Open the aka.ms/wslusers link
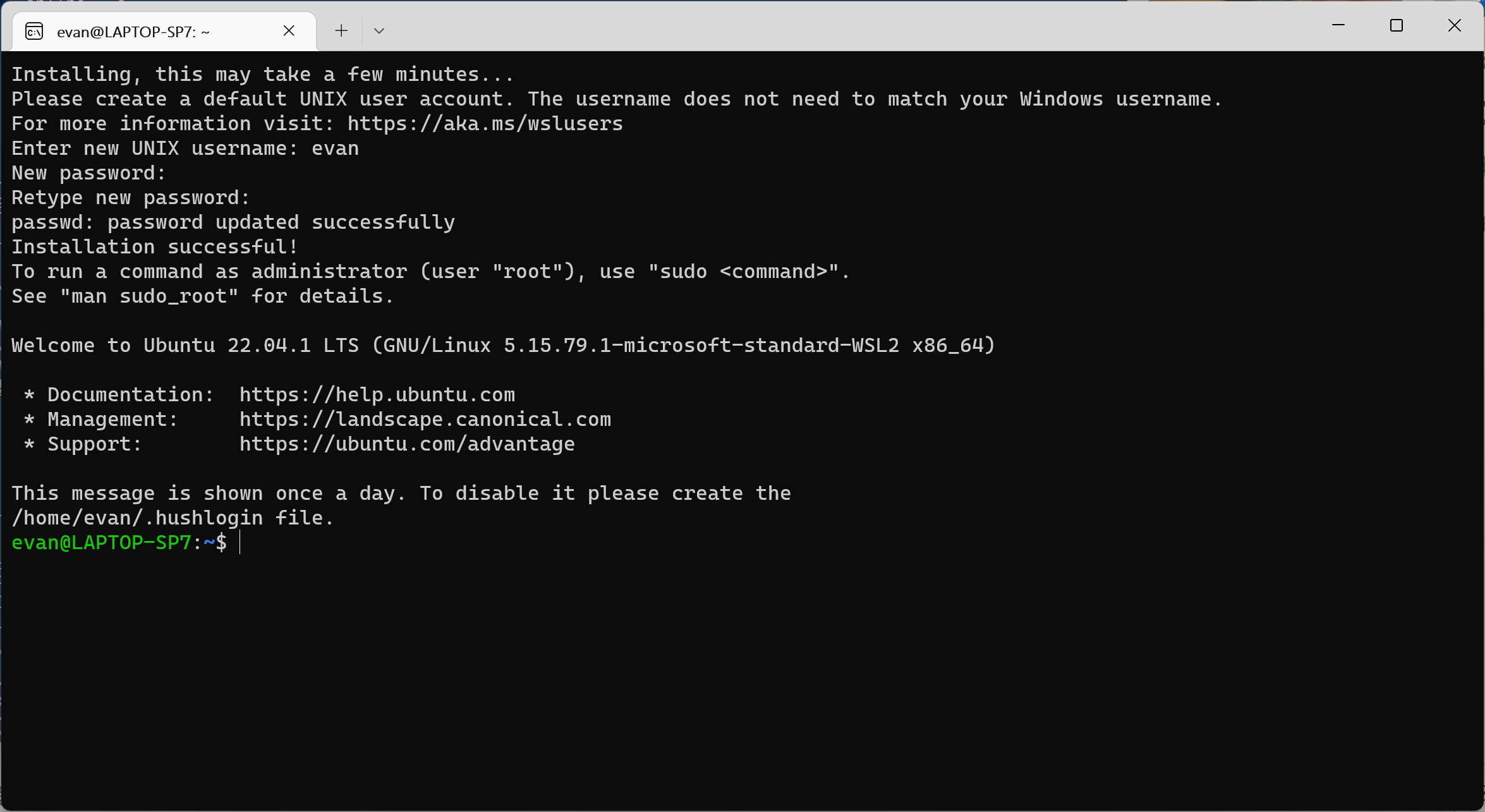1485x812 pixels. point(485,123)
